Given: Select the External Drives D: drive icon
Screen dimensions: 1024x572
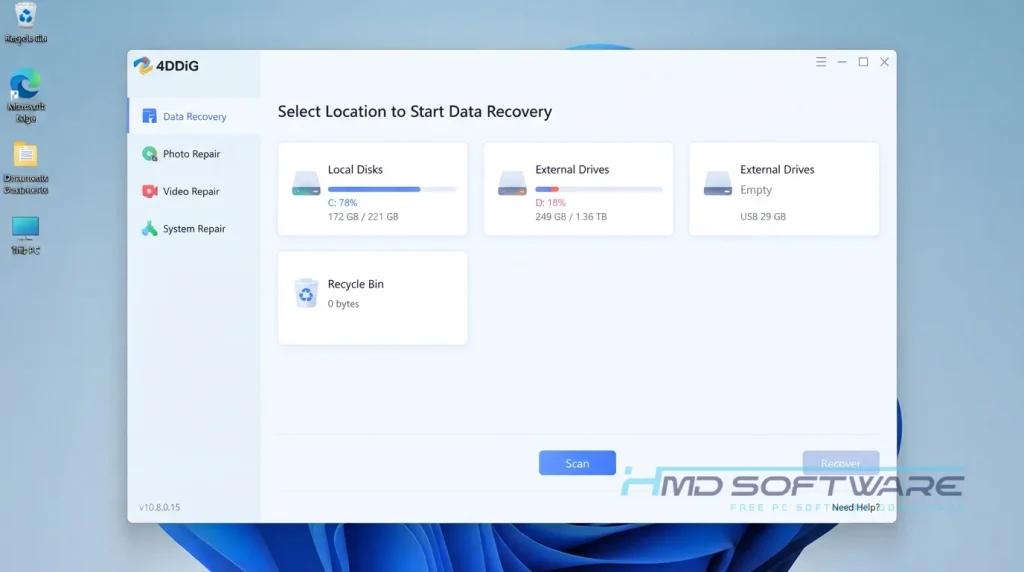Looking at the screenshot, I should (511, 183).
